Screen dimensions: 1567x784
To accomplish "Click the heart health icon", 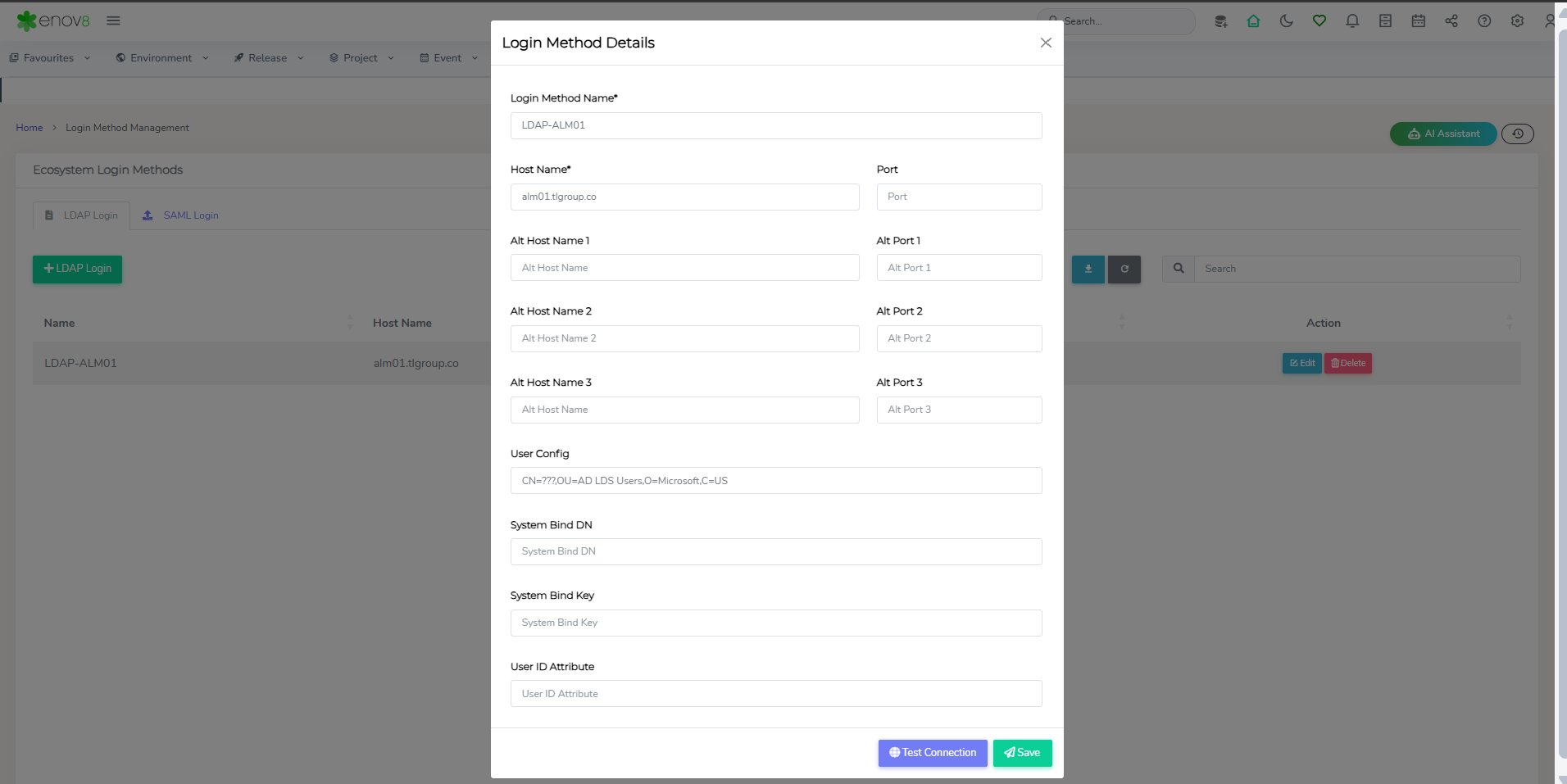I will (1319, 21).
